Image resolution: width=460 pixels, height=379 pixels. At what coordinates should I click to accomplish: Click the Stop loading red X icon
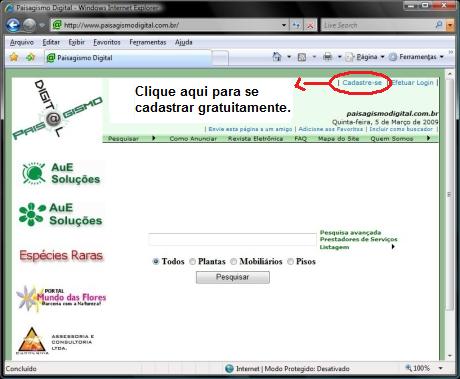coord(310,25)
